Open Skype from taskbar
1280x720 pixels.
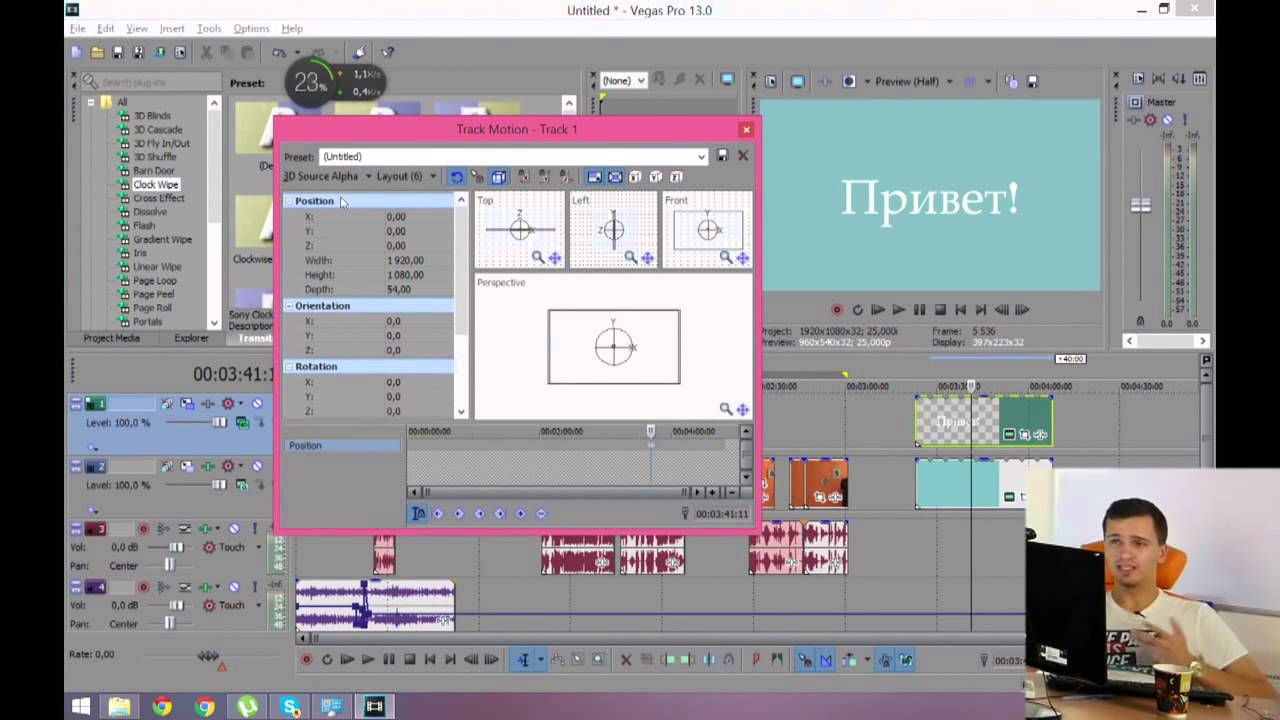291,707
